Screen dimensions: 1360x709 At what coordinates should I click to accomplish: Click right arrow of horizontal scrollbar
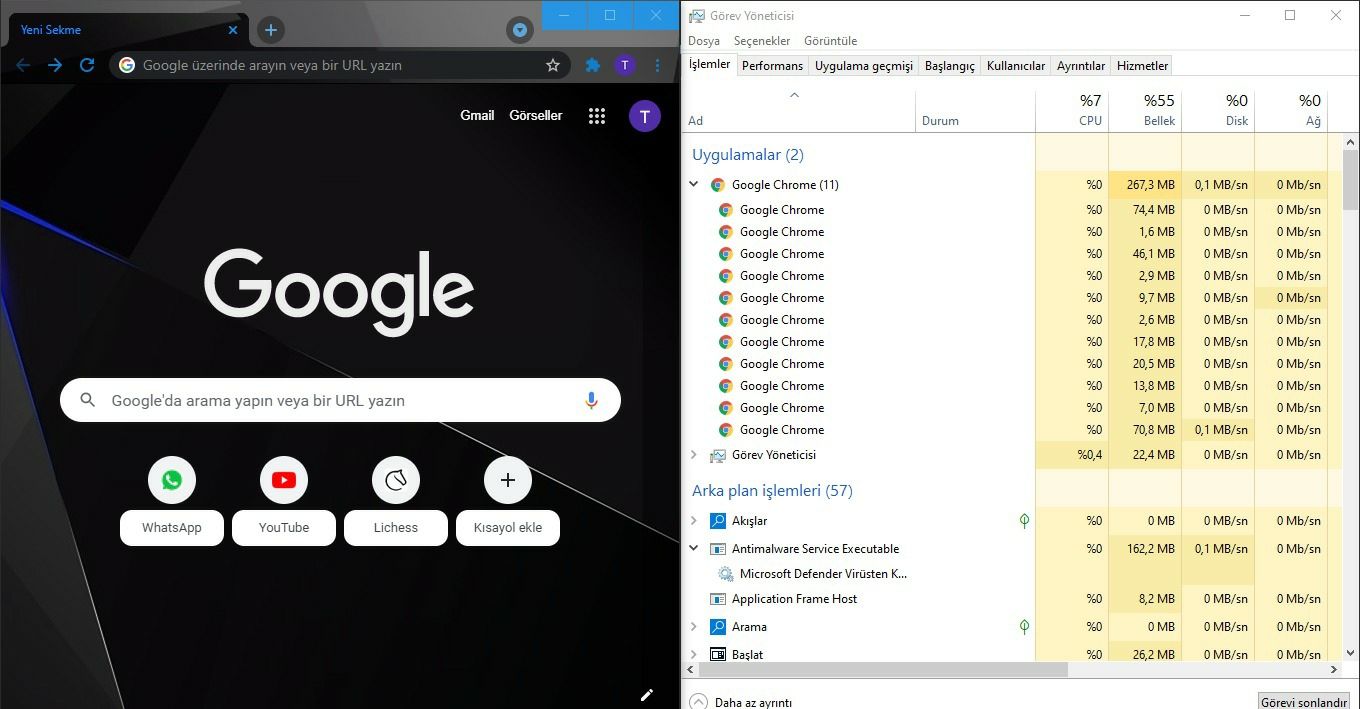coord(1335,670)
